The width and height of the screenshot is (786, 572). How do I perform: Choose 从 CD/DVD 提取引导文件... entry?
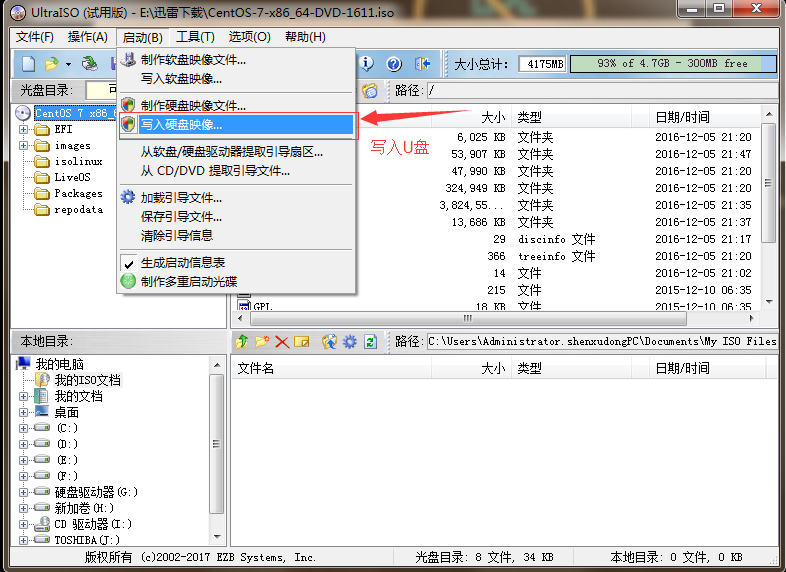click(x=236, y=171)
